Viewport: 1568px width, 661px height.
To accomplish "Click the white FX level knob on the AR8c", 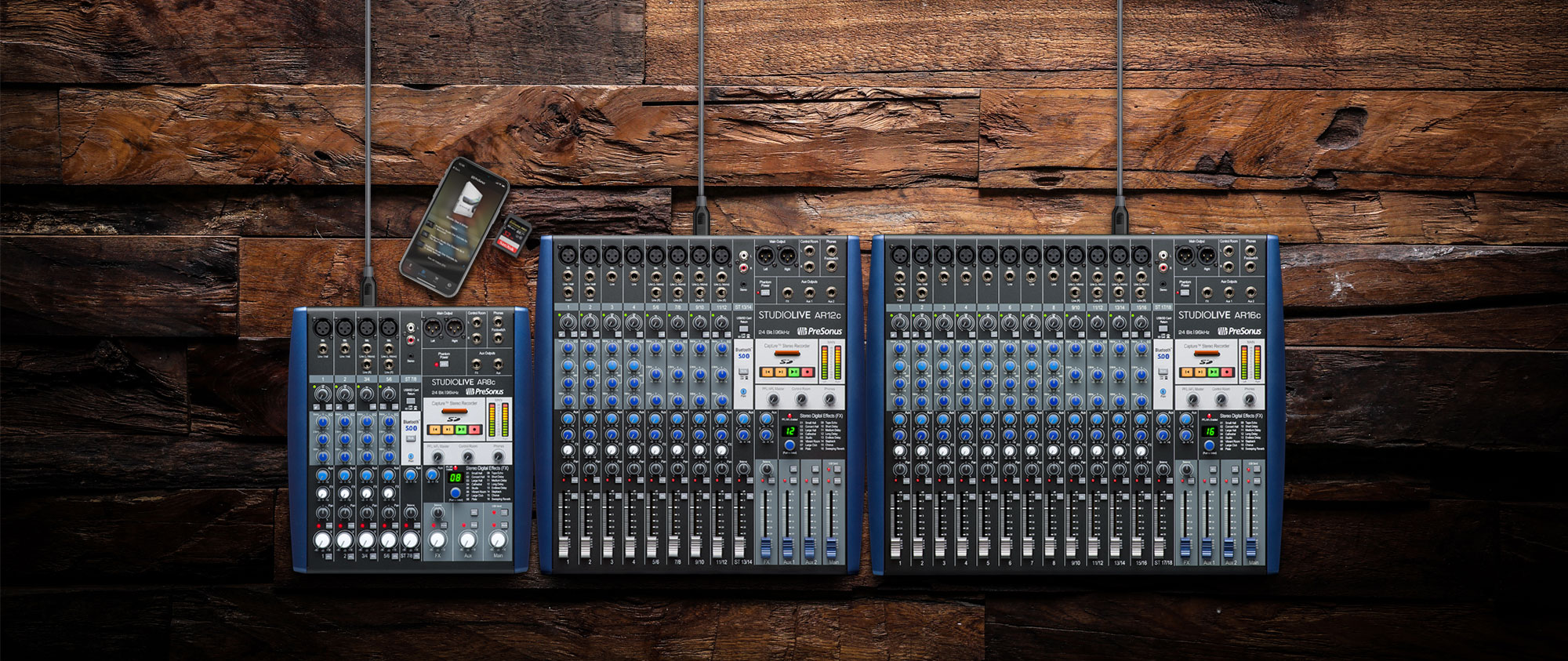I will [437, 539].
